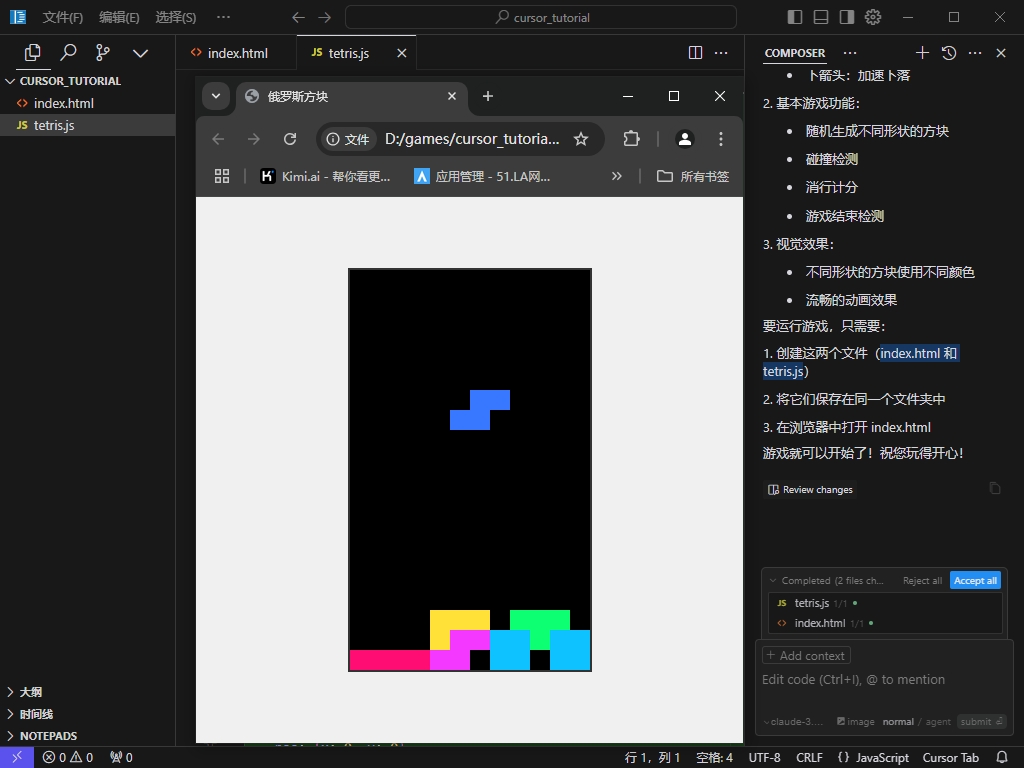This screenshot has width=1024, height=768.
Task: Open the Search view icon
Action: [68, 53]
